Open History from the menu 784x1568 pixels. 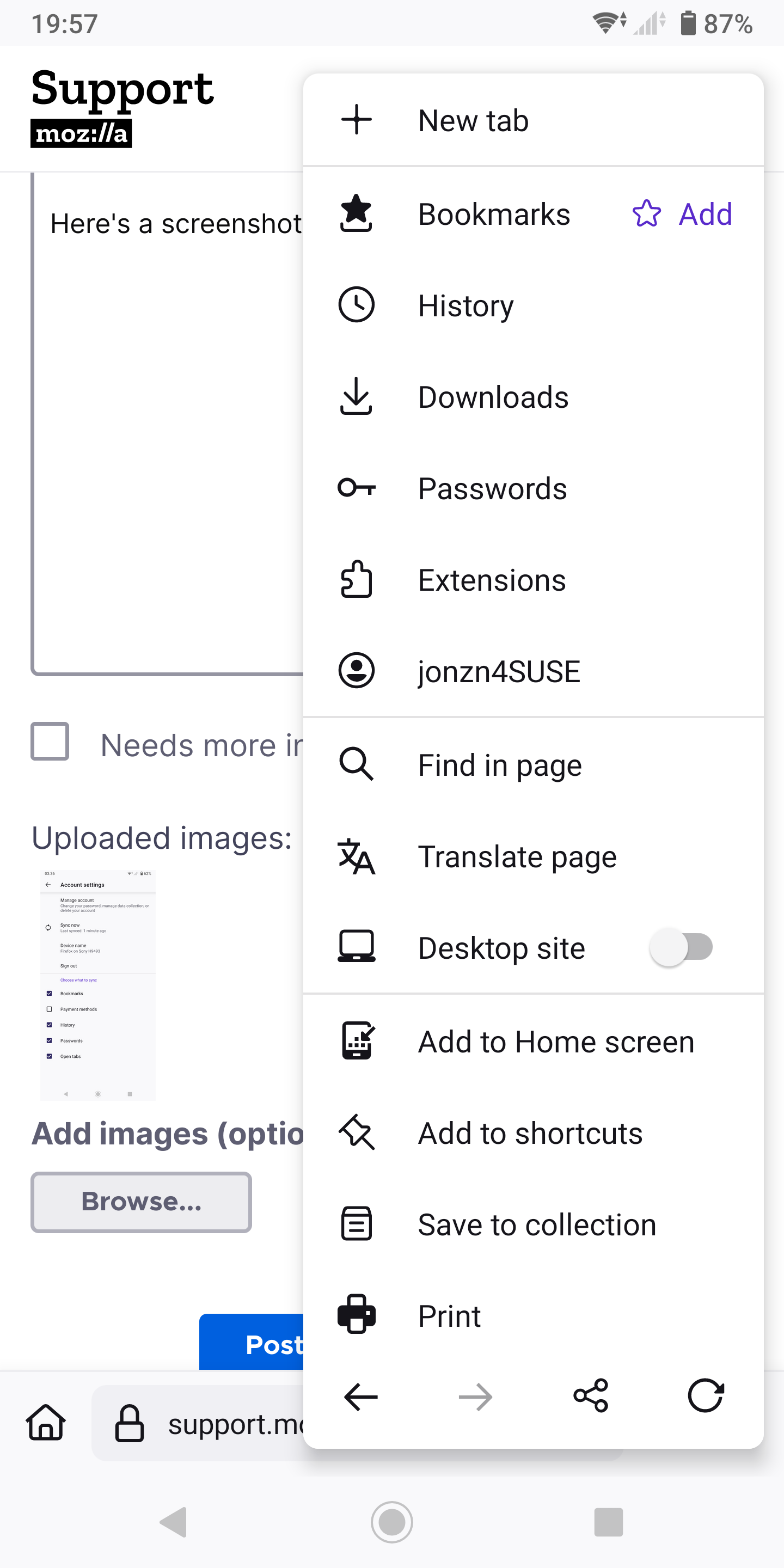(x=533, y=305)
